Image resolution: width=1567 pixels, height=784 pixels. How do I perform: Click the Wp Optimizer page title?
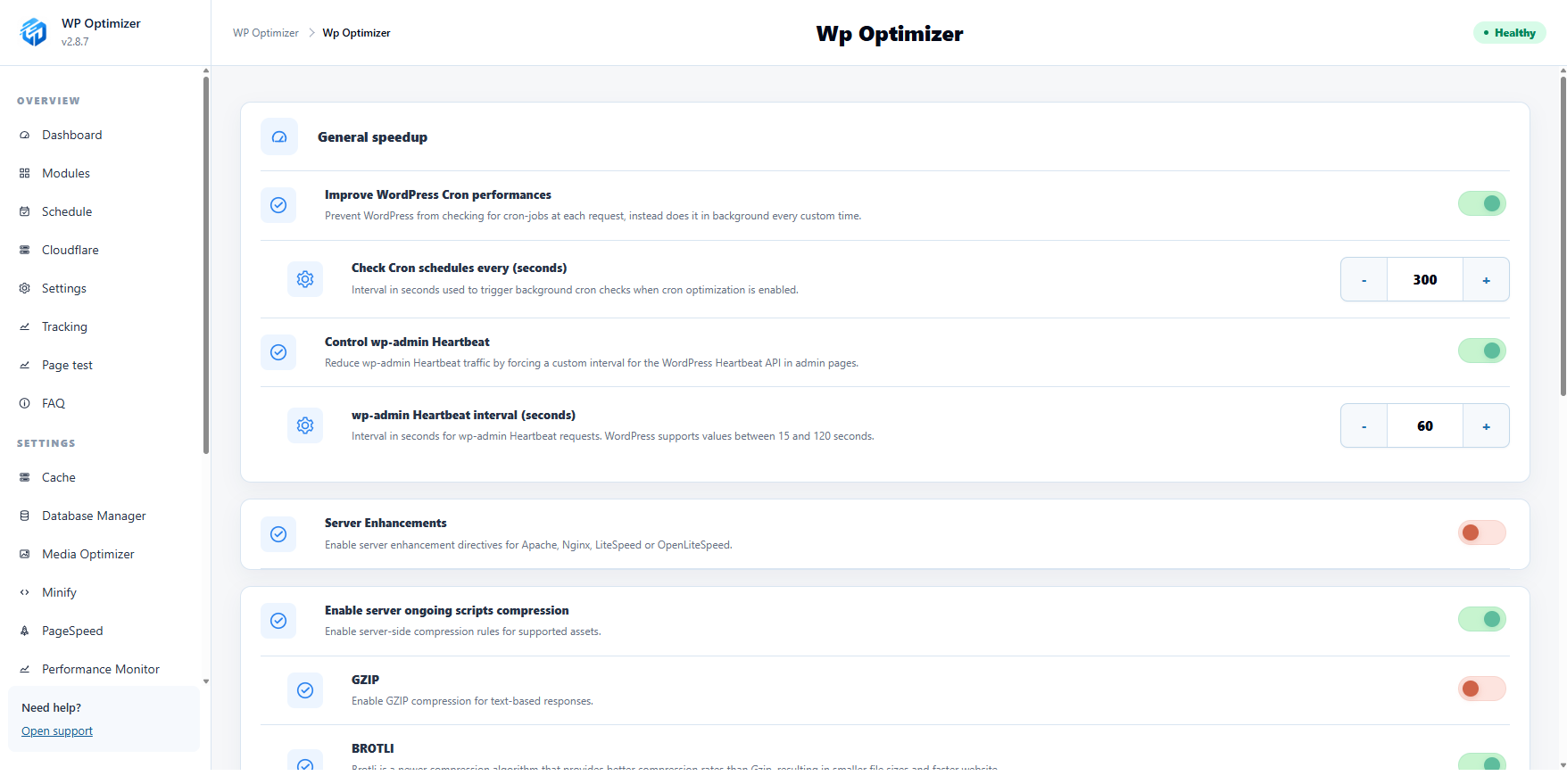(x=890, y=34)
